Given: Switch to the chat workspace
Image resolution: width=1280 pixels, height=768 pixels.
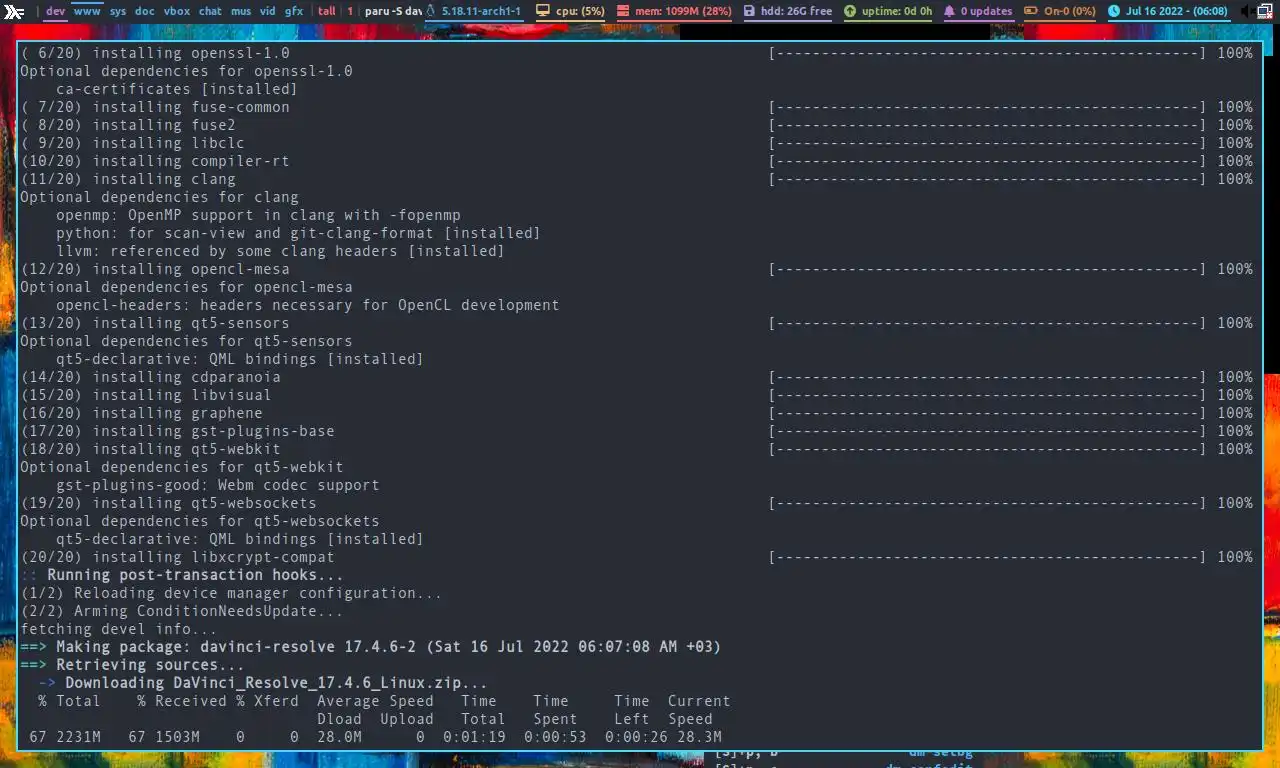Looking at the screenshot, I should [210, 12].
